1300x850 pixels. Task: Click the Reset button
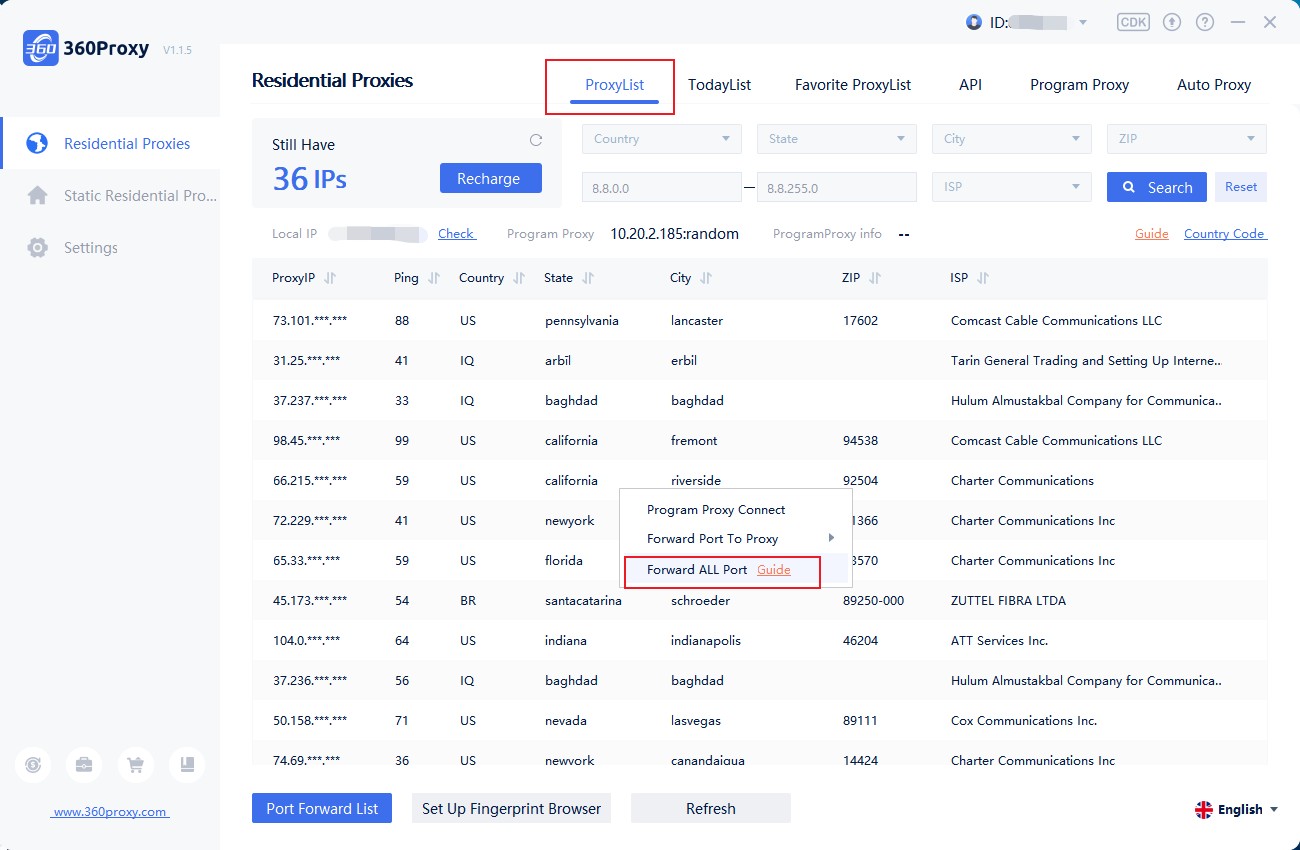coord(1241,187)
